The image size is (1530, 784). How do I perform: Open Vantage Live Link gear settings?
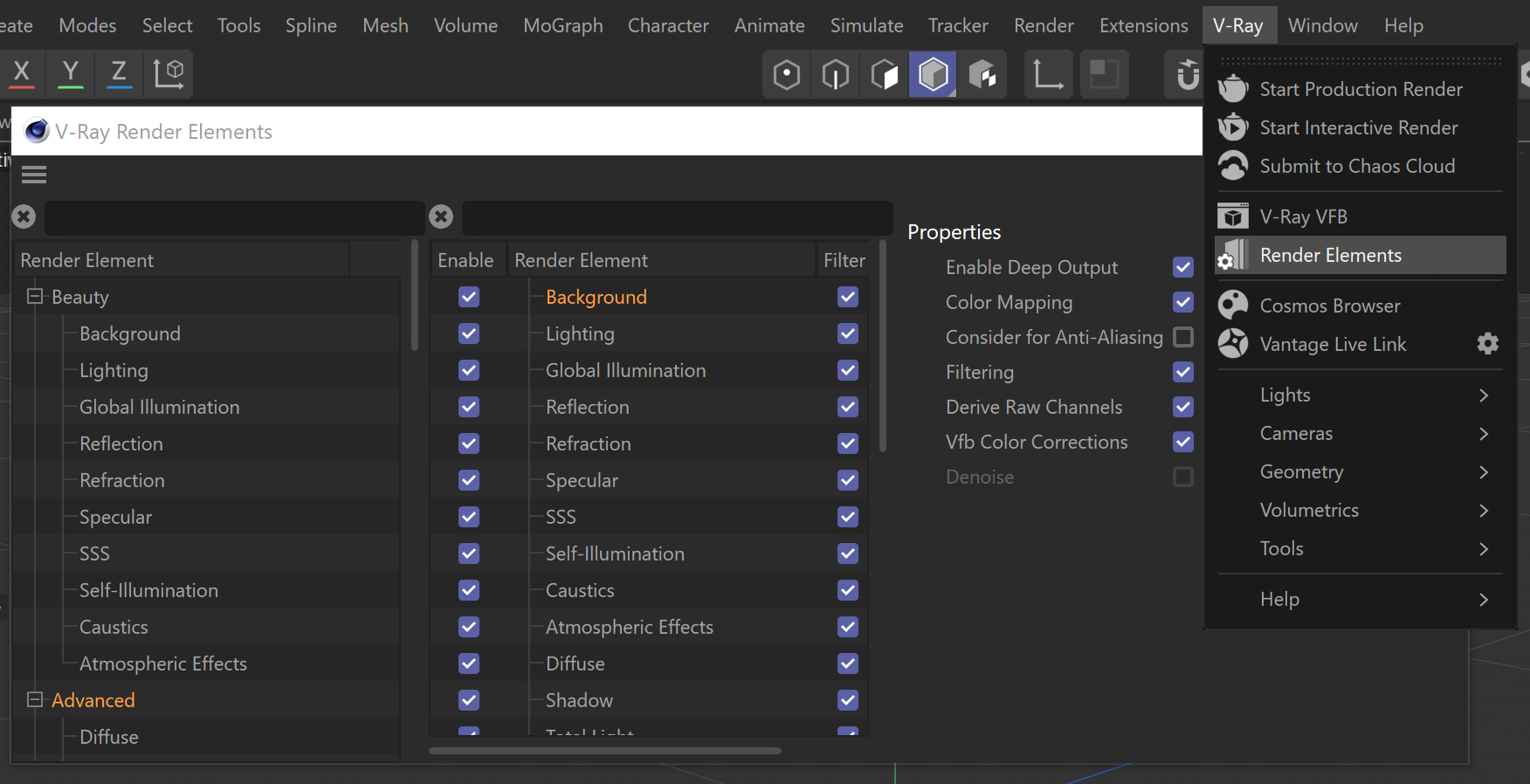[x=1488, y=344]
